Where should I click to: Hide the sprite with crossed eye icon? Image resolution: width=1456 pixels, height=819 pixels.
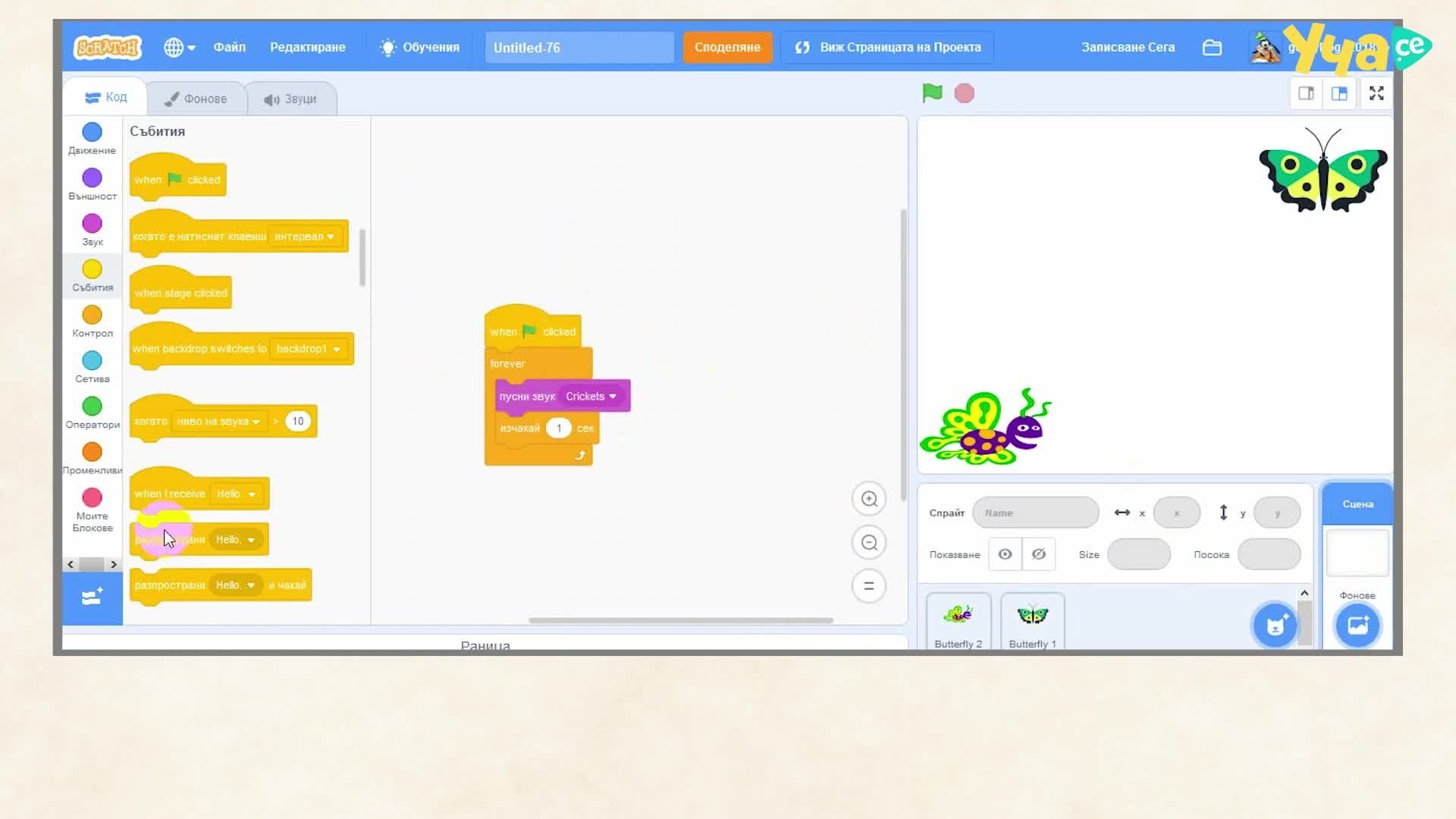(1039, 554)
